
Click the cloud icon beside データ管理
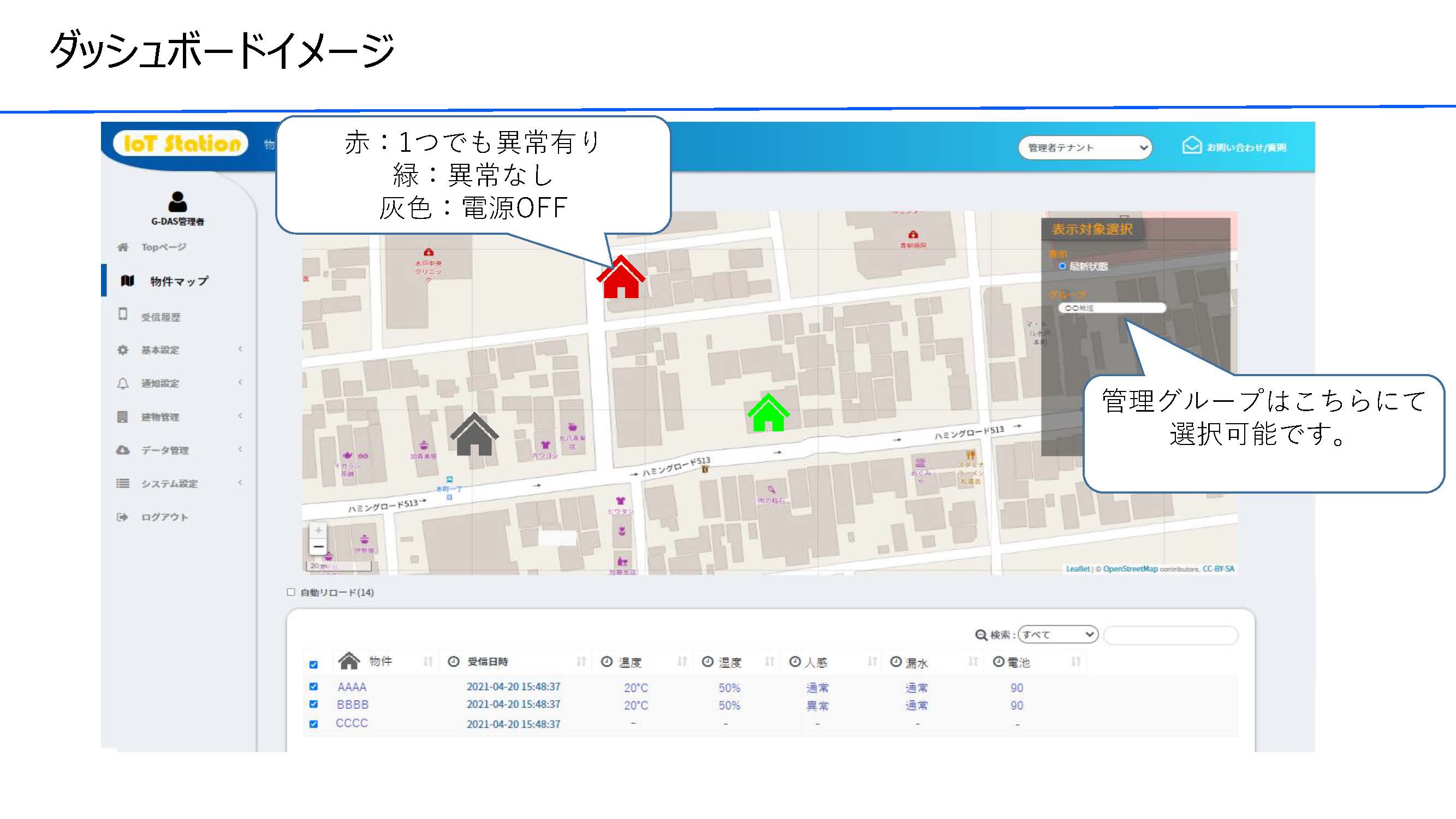coord(123,450)
